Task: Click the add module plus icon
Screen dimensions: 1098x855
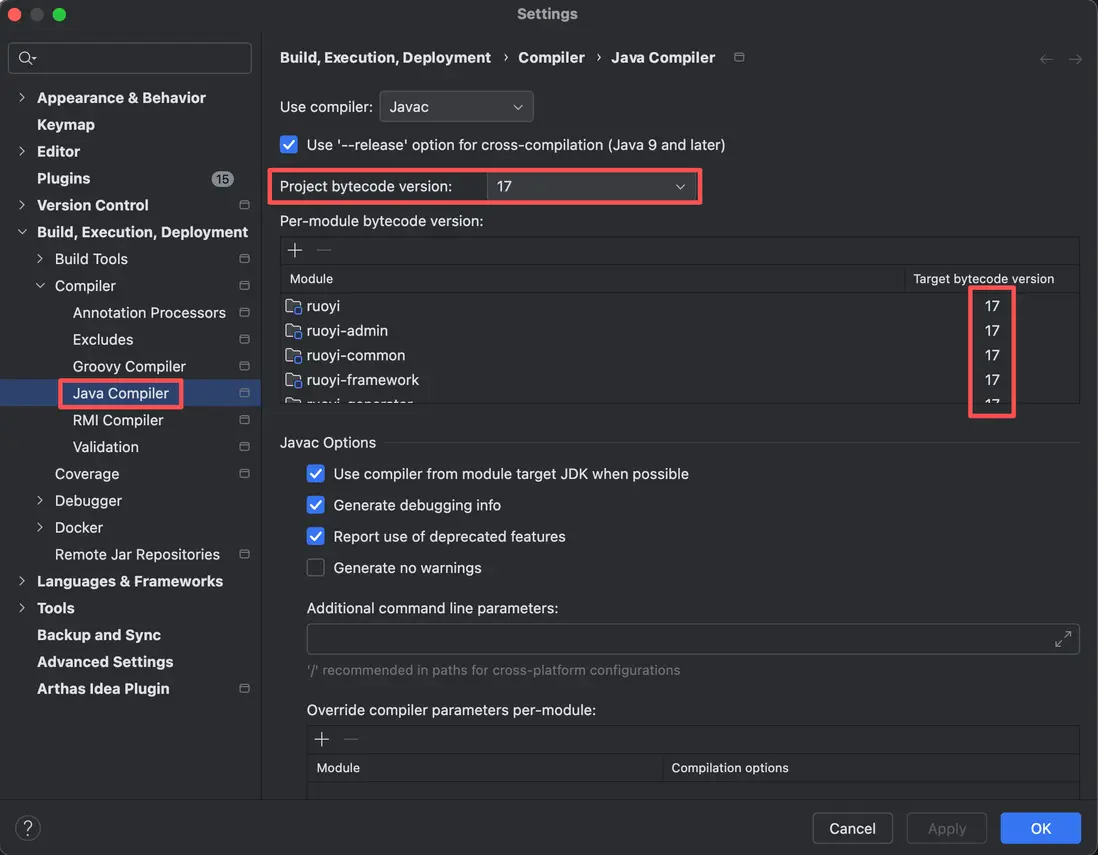Action: pyautogui.click(x=295, y=250)
